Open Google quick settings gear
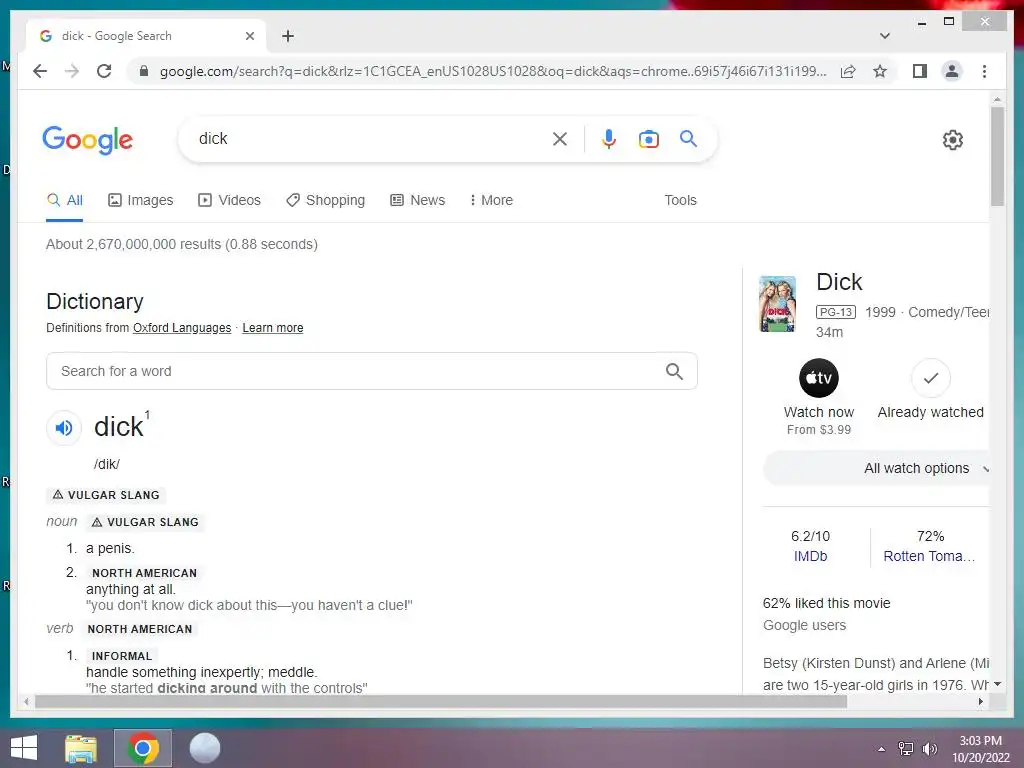Image resolution: width=1024 pixels, height=768 pixels. pos(952,139)
